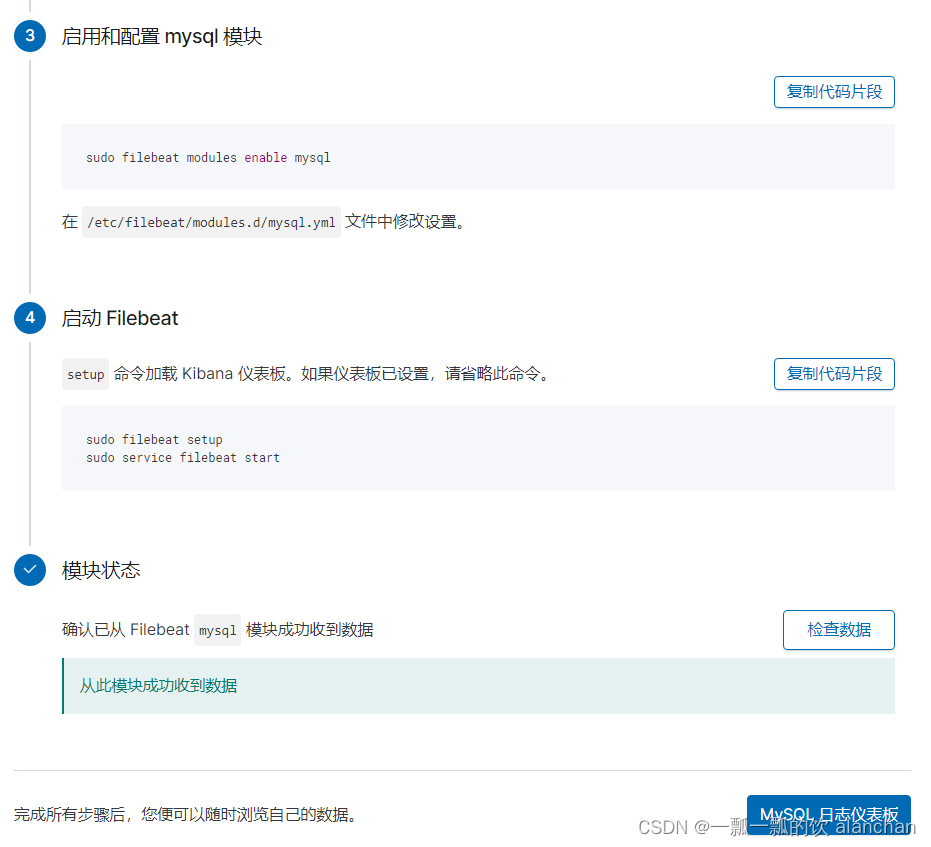Click the 检查数据 button
The image size is (931, 847).
pos(838,629)
